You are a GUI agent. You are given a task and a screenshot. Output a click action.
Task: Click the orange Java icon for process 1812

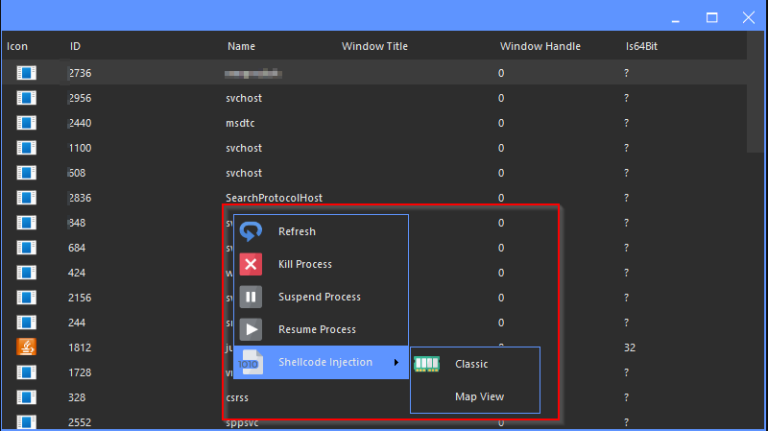pyautogui.click(x=26, y=347)
